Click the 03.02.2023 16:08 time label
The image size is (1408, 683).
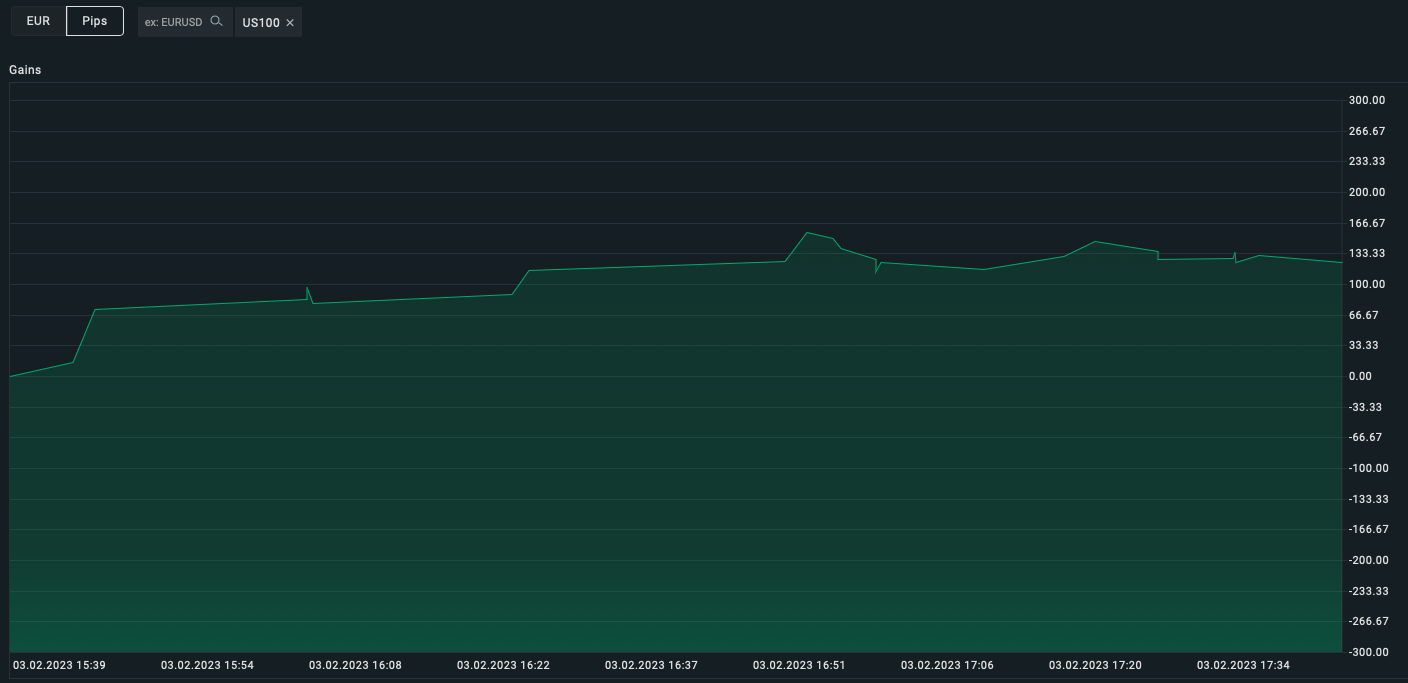click(x=356, y=665)
